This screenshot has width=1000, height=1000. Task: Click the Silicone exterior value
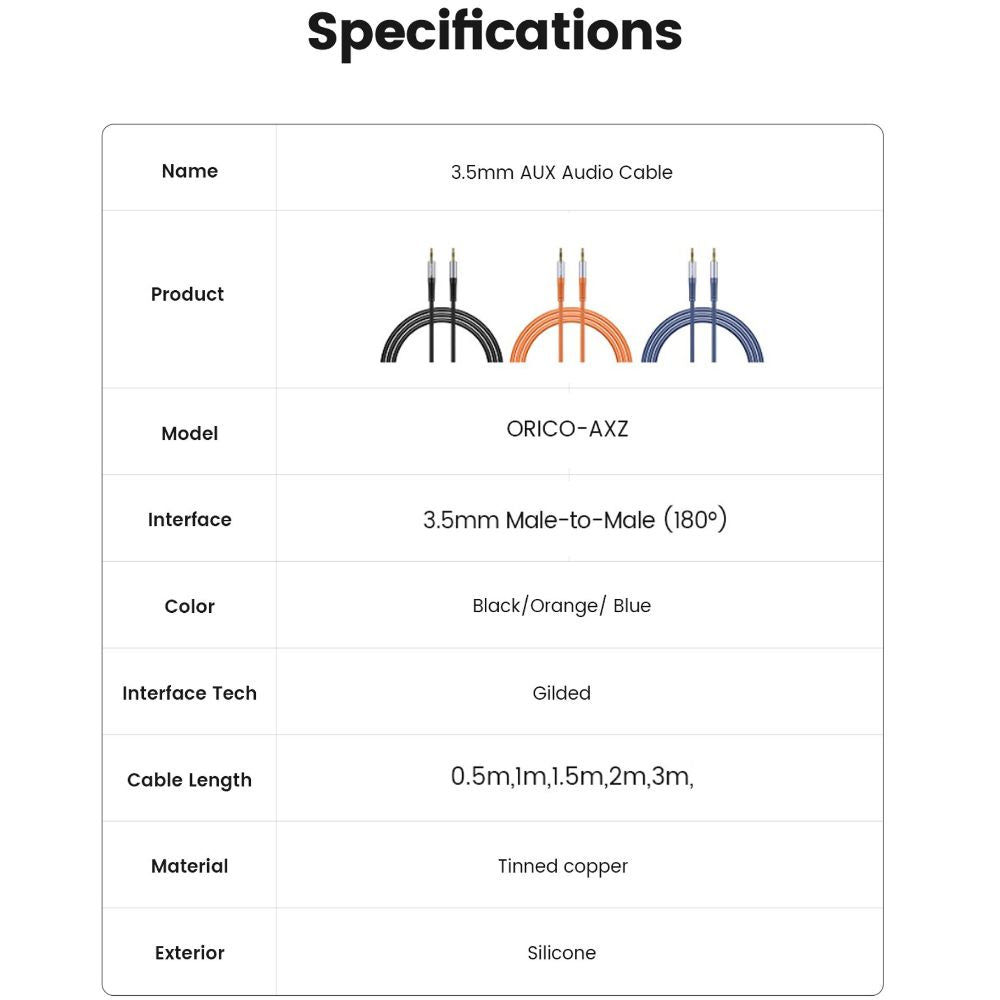click(561, 953)
